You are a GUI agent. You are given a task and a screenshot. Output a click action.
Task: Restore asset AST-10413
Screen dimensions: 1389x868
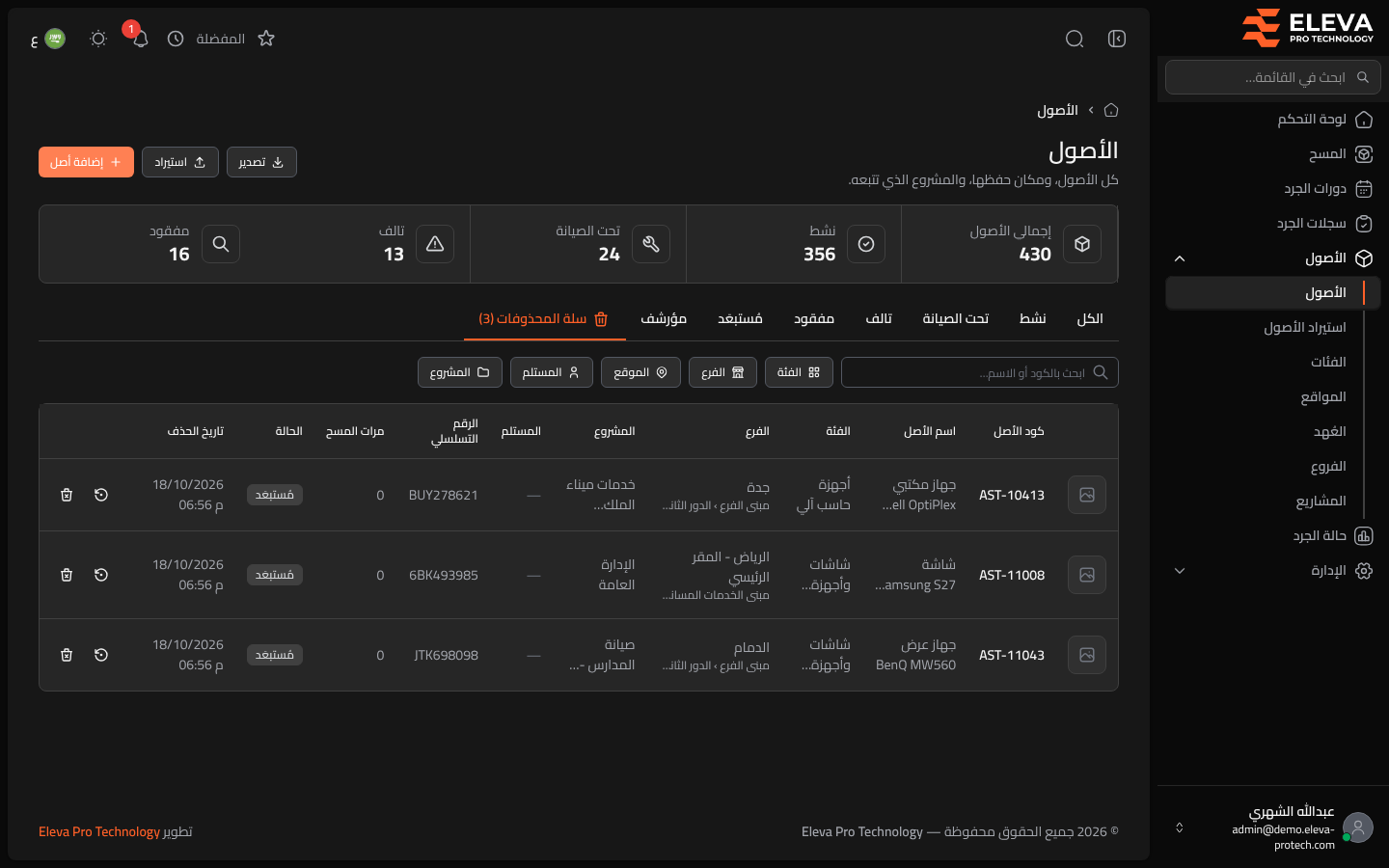[101, 495]
